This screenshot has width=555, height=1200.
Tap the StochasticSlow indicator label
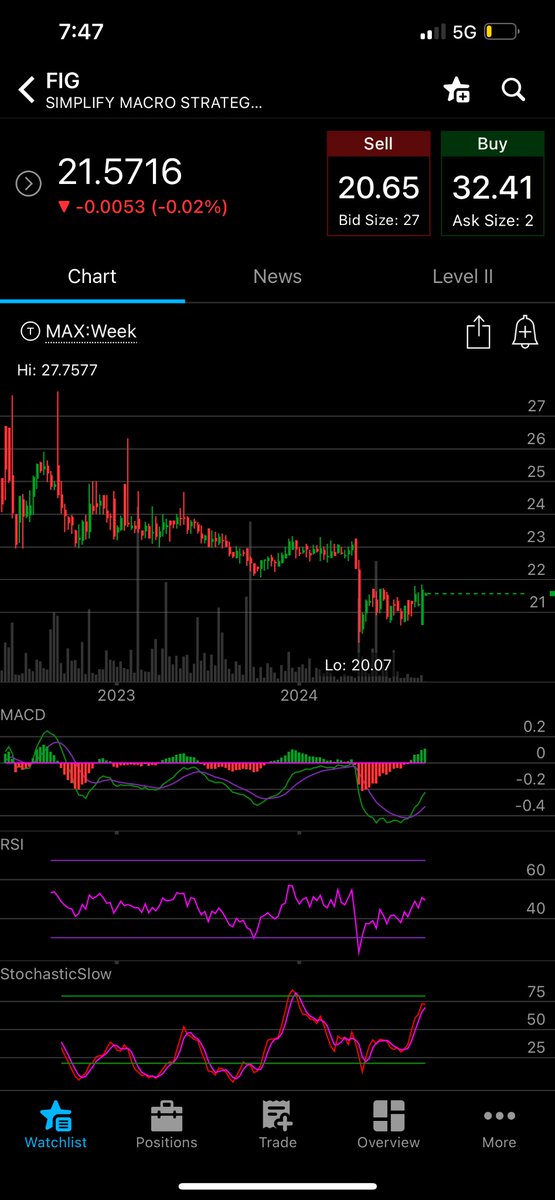tap(56, 972)
